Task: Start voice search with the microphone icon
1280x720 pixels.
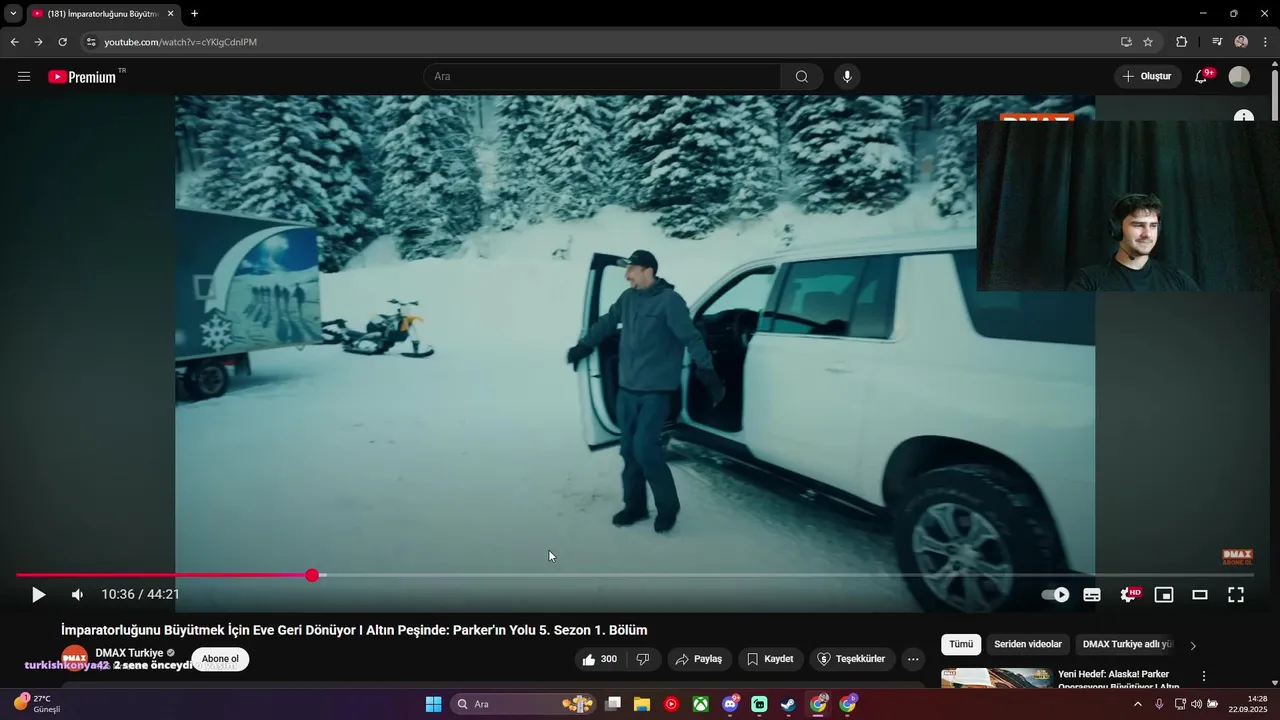Action: pos(847,77)
